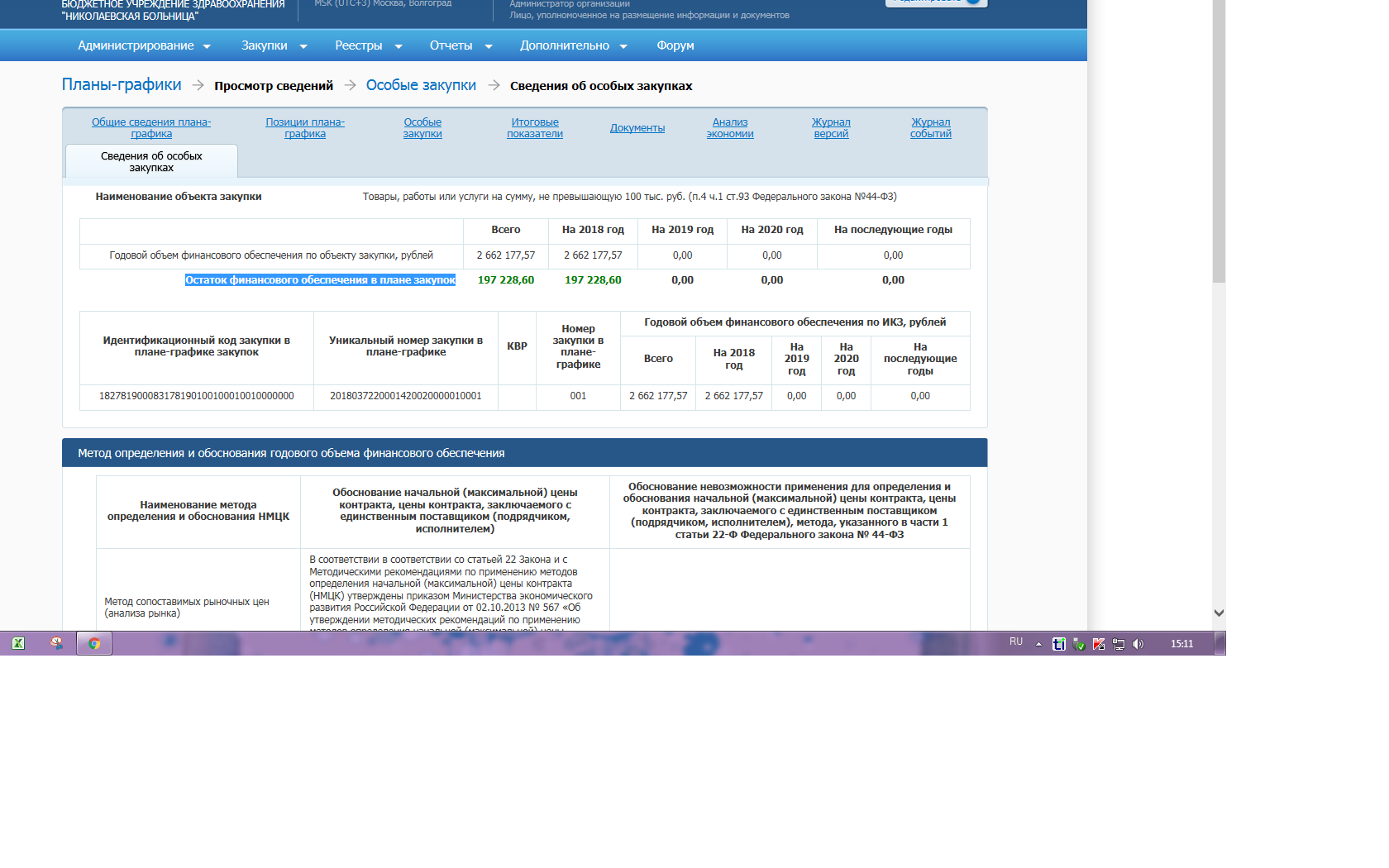Expand the Закупки dropdown menu
The image size is (1389, 868).
click(x=274, y=45)
